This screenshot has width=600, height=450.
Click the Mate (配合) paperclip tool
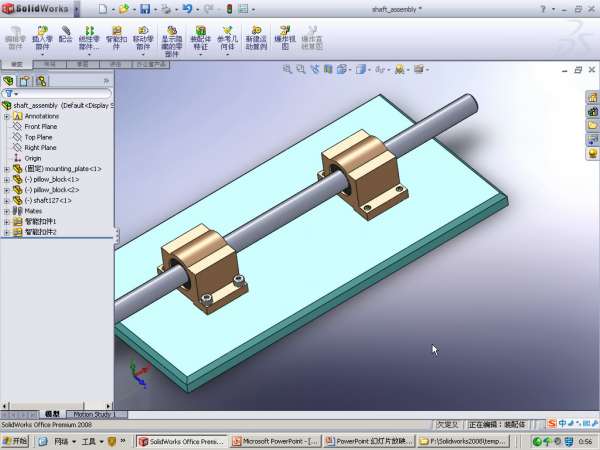tap(66, 36)
